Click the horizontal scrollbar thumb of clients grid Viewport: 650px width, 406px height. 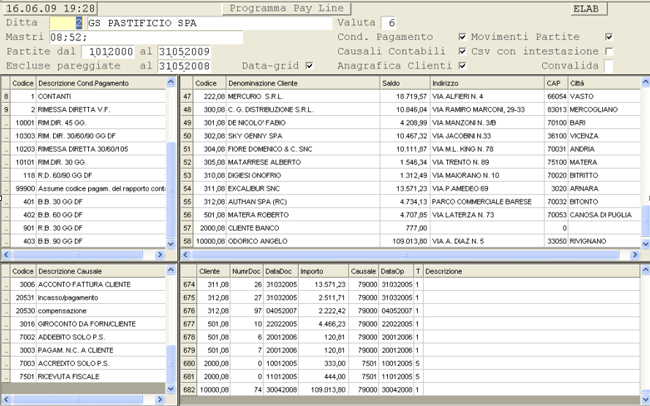pos(405,255)
